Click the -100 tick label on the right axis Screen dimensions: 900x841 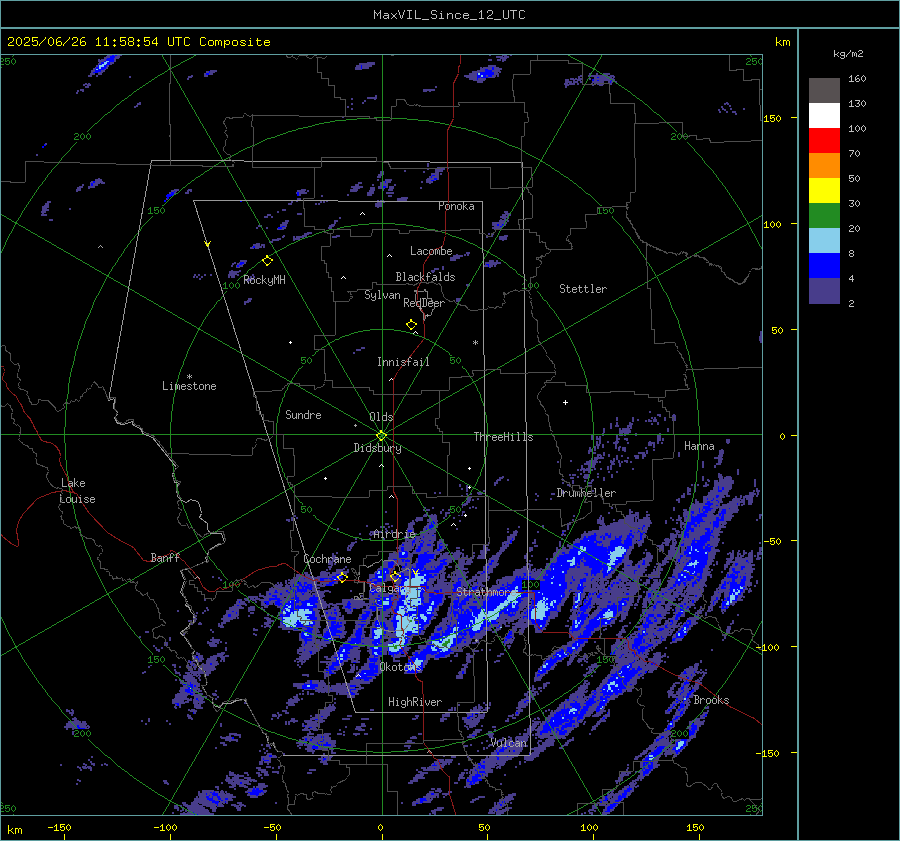coord(767,648)
